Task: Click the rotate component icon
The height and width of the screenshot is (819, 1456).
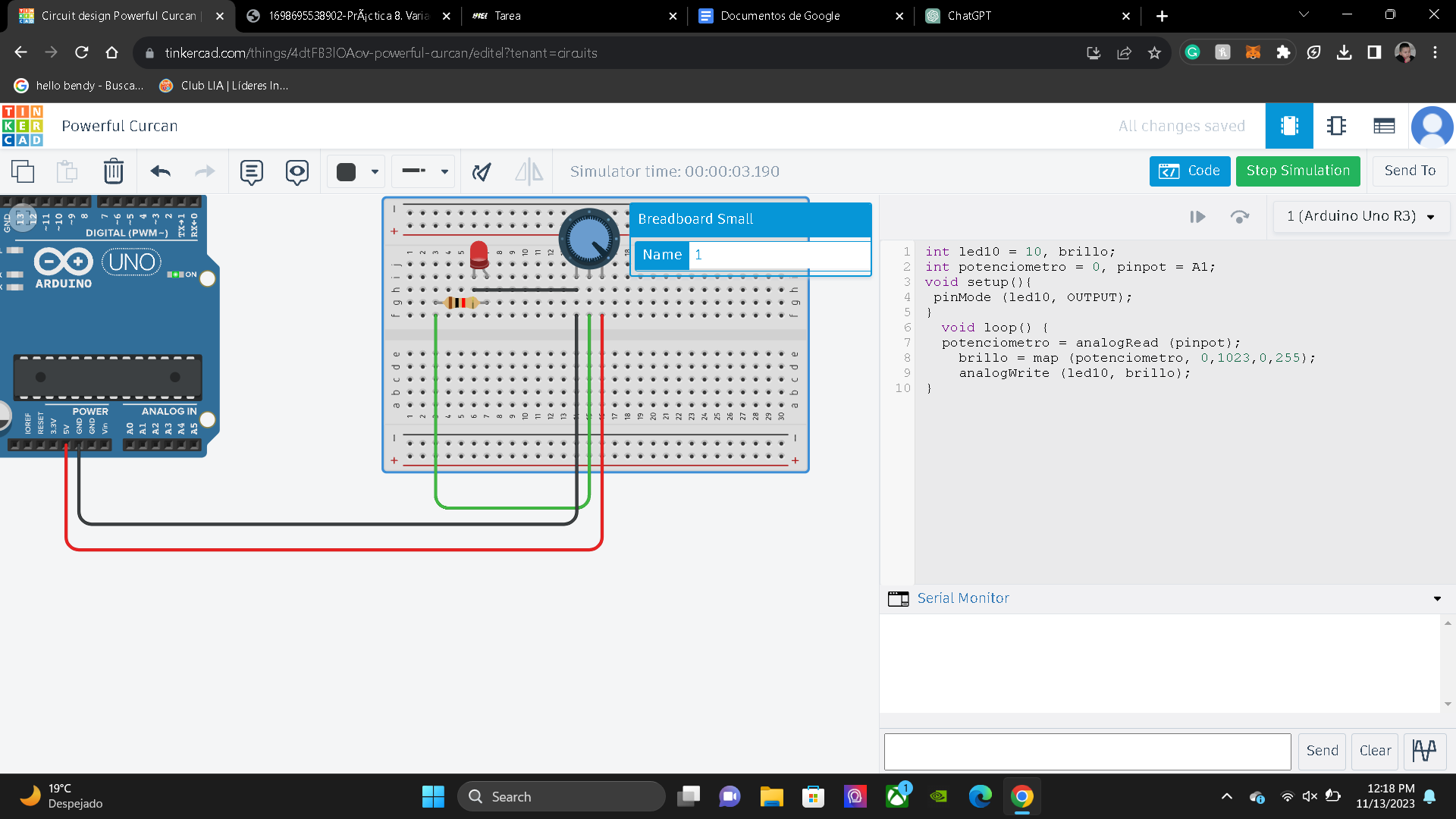Action: [x=482, y=171]
